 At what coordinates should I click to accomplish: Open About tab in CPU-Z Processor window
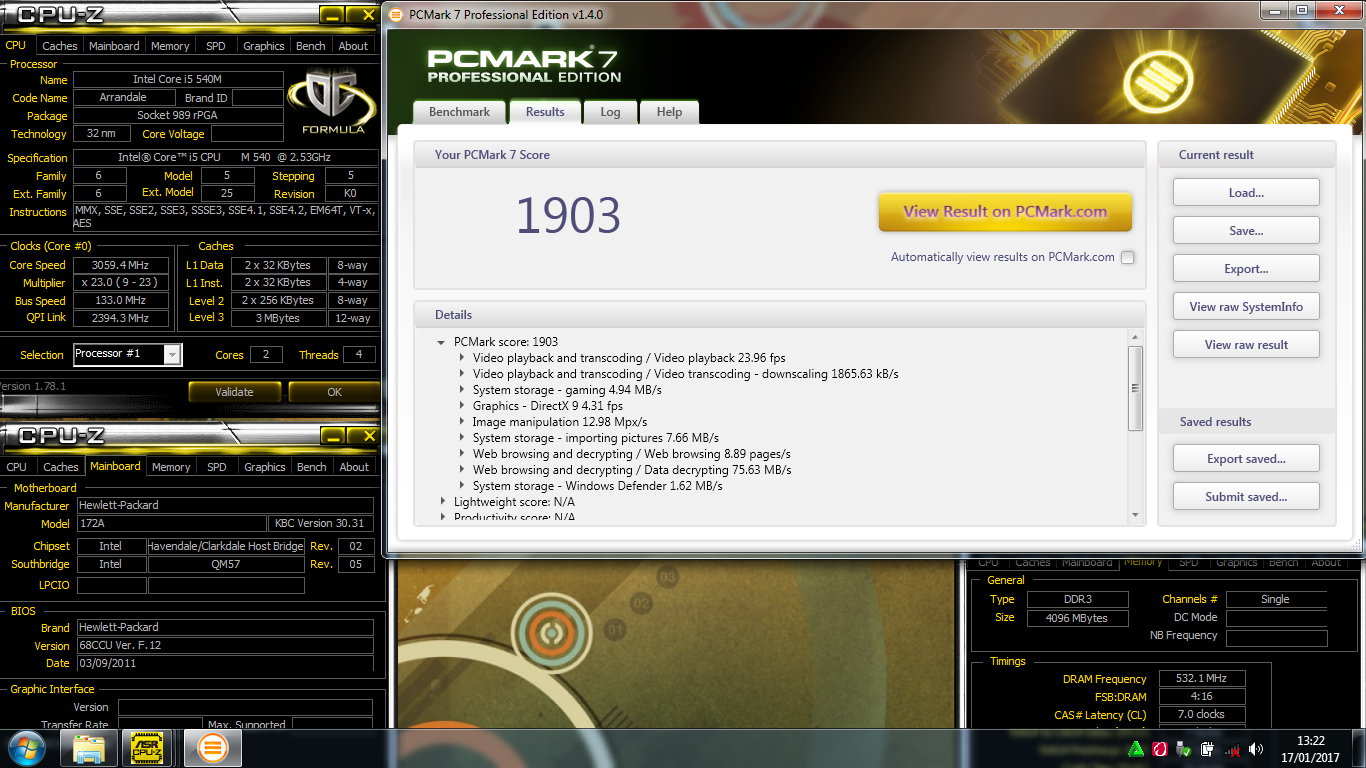tap(353, 46)
